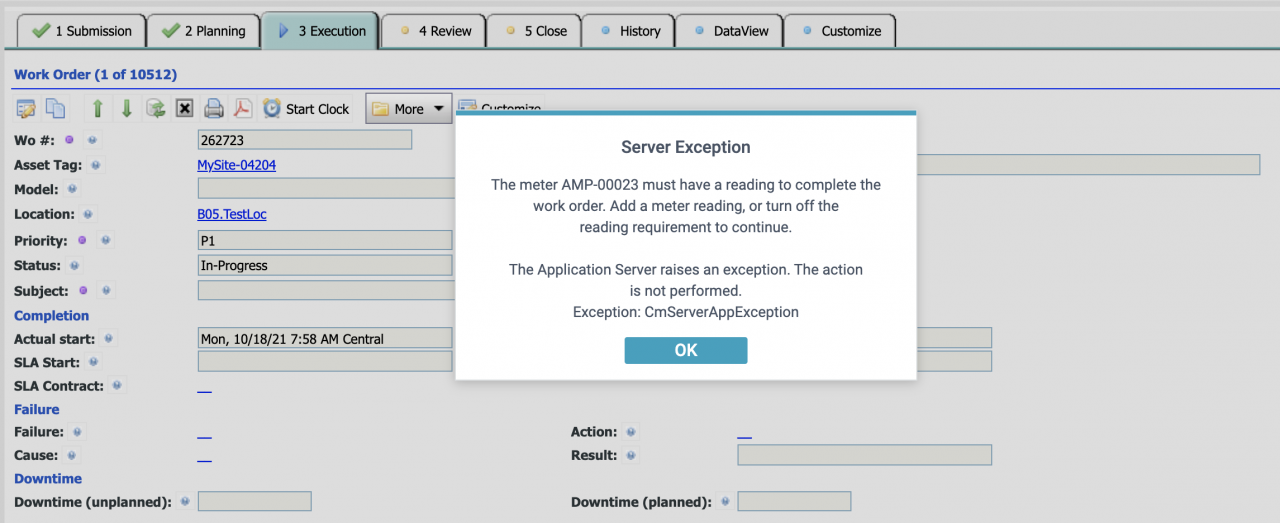Click Start Clock in the toolbar
Viewport: 1280px width, 523px height.
click(306, 108)
